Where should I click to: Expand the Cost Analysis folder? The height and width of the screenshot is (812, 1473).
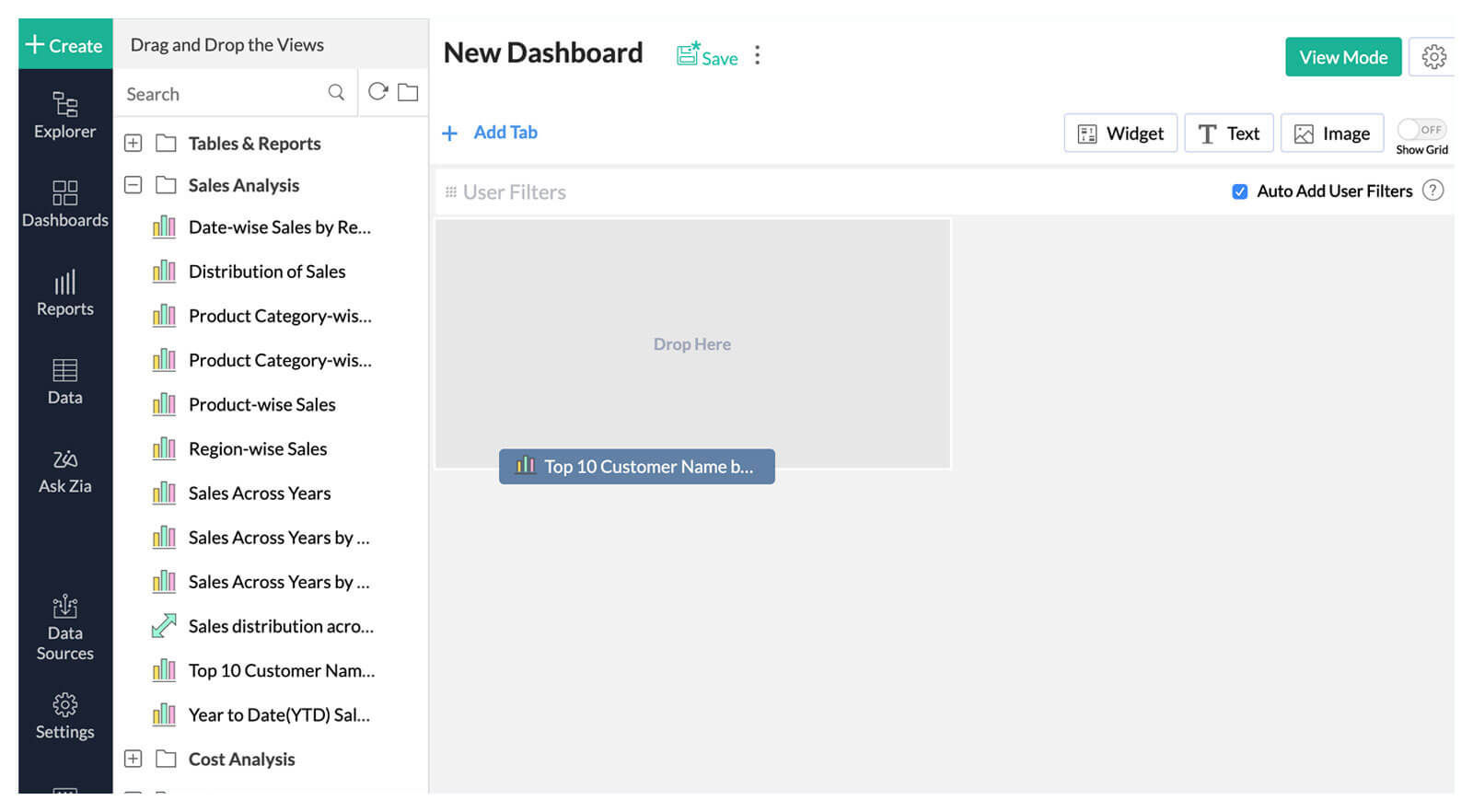tap(133, 759)
